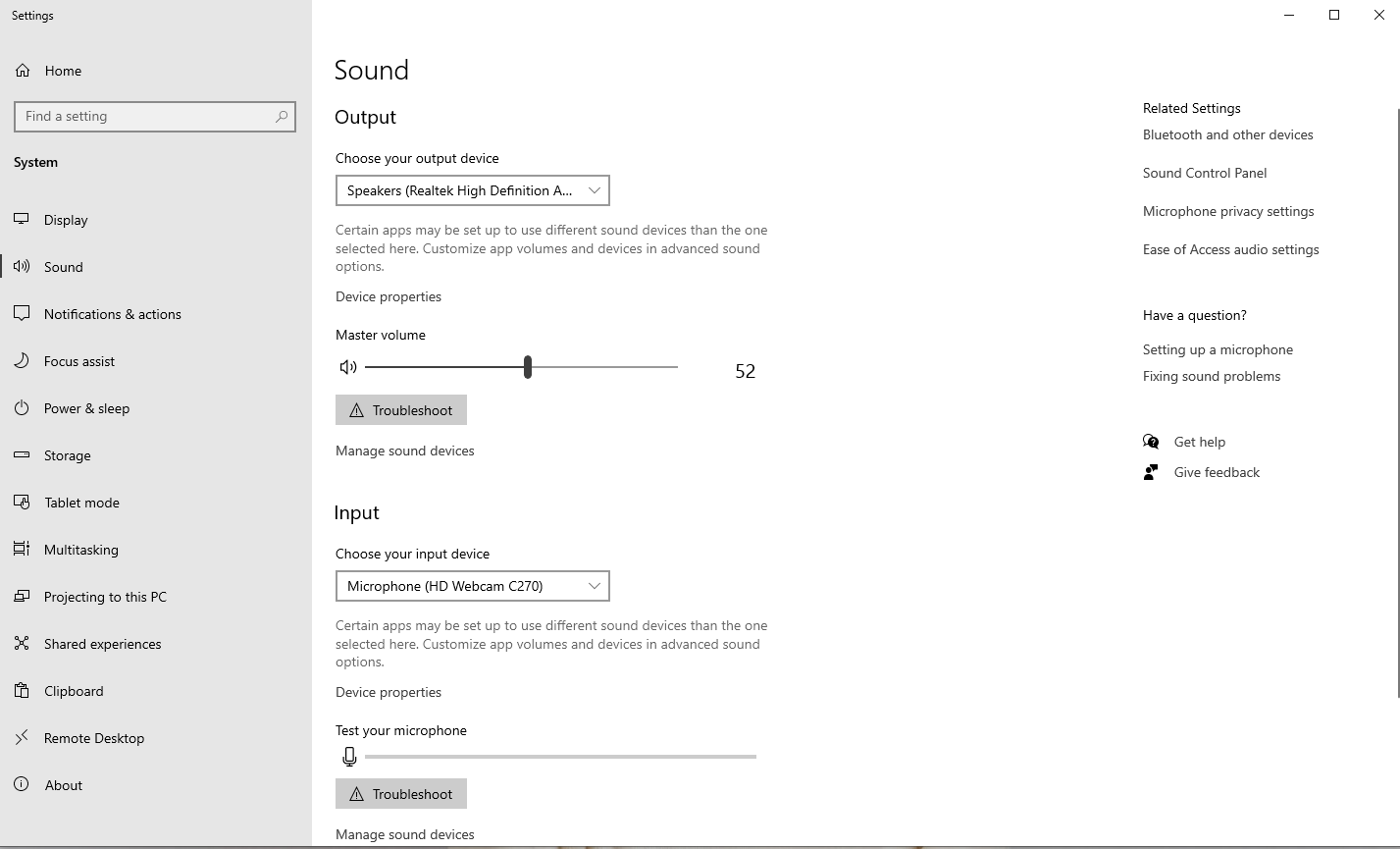Open Setting up a microphone help link
Image resolution: width=1400 pixels, height=849 pixels.
click(x=1218, y=349)
